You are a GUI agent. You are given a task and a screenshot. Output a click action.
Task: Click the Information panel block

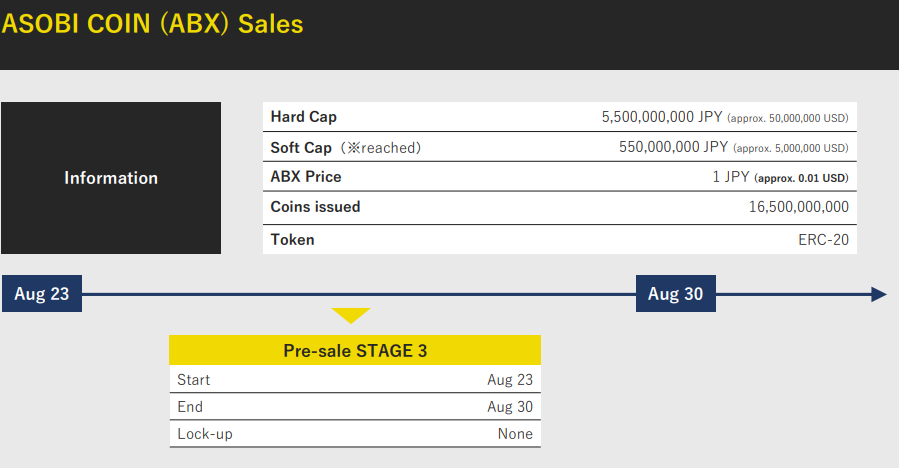(111, 178)
